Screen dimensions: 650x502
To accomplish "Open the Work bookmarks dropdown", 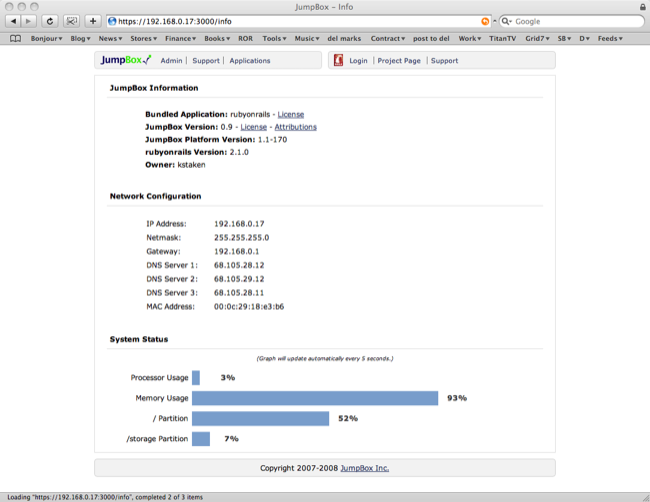I will pos(470,39).
